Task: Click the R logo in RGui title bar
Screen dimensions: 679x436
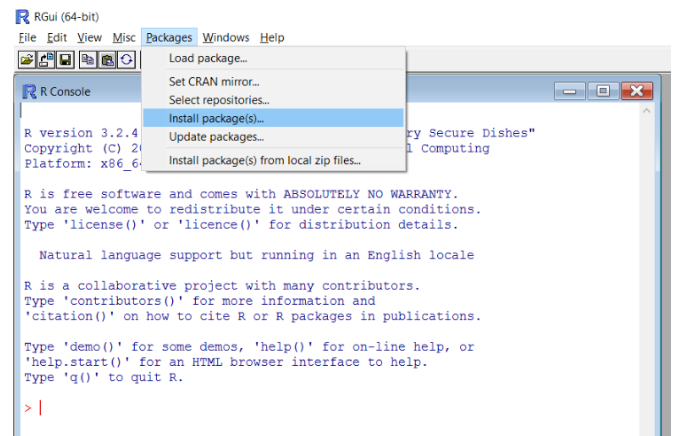Action: [23, 17]
